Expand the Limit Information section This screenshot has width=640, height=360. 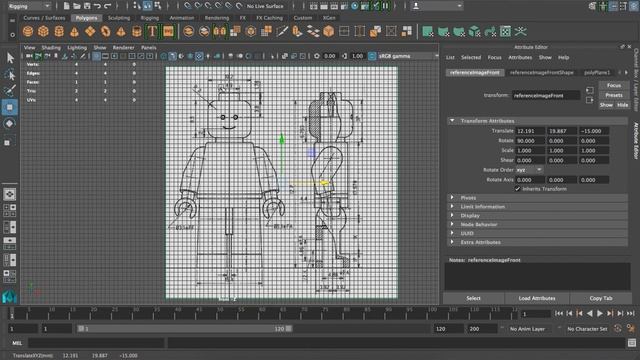[452, 207]
